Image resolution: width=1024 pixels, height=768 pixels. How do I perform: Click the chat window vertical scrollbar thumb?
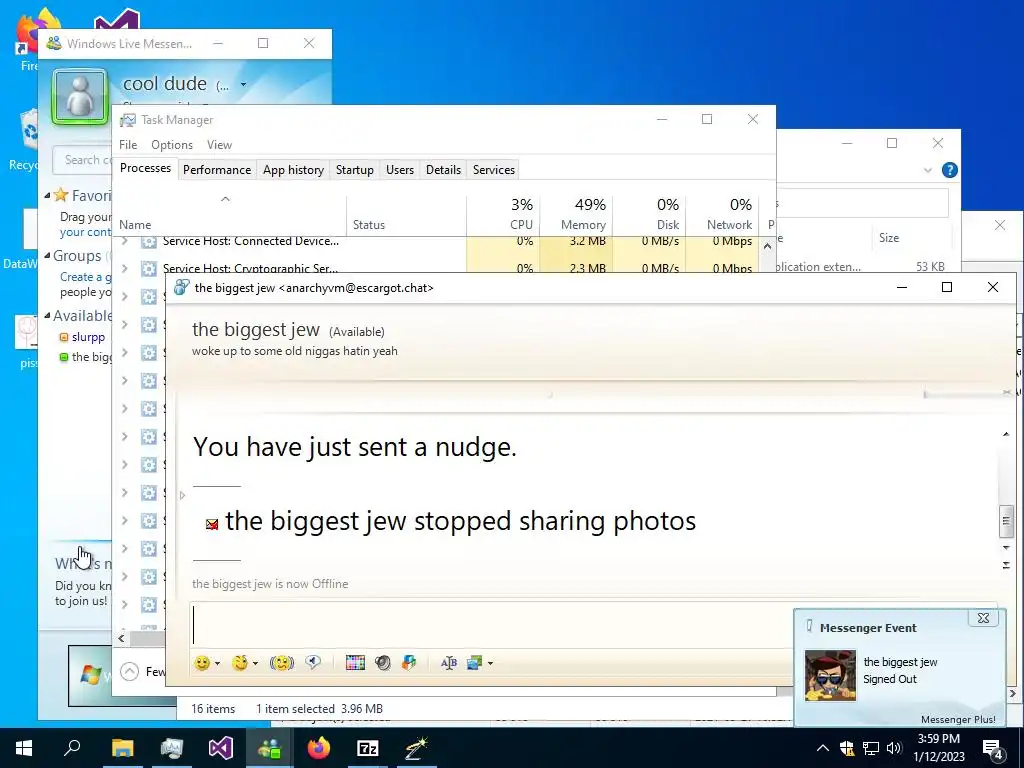[1006, 520]
